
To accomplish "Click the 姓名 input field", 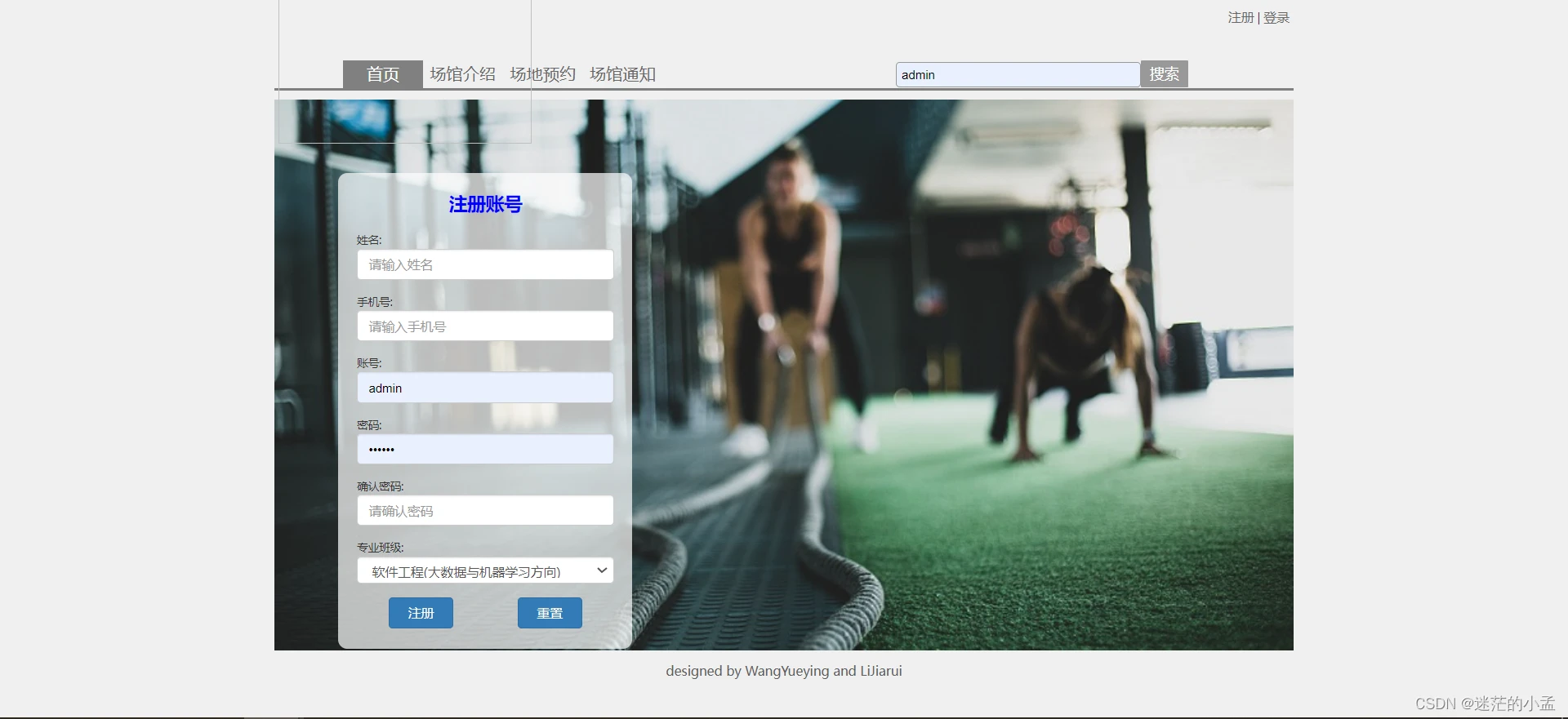I will coord(485,264).
